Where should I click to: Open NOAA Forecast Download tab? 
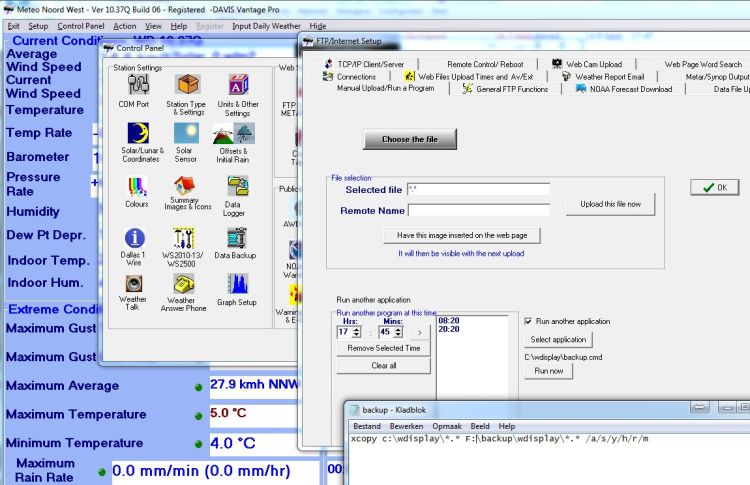pyautogui.click(x=624, y=89)
